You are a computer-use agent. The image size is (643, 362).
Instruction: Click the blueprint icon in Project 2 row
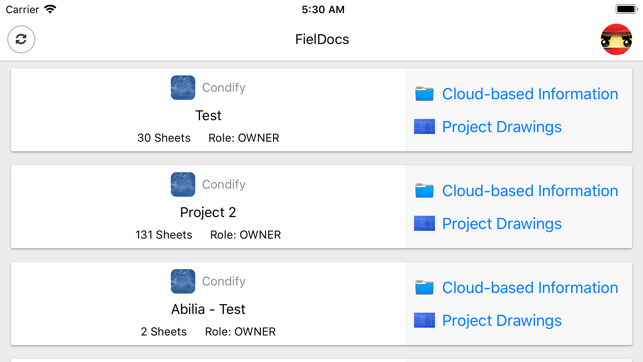(424, 223)
